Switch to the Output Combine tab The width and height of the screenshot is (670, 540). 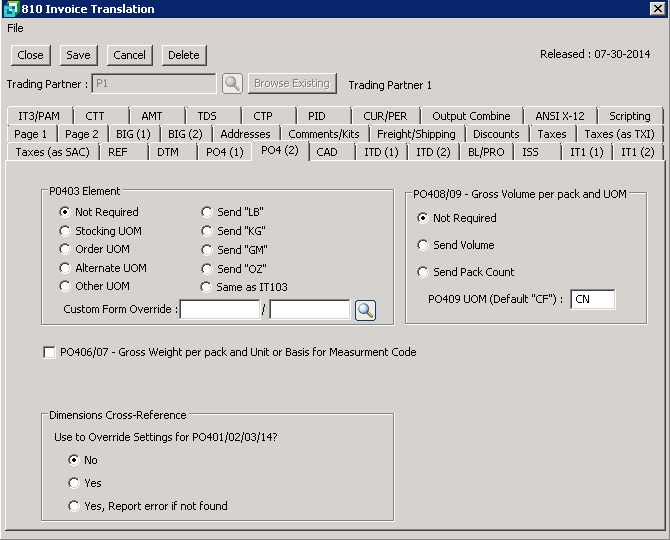click(471, 116)
